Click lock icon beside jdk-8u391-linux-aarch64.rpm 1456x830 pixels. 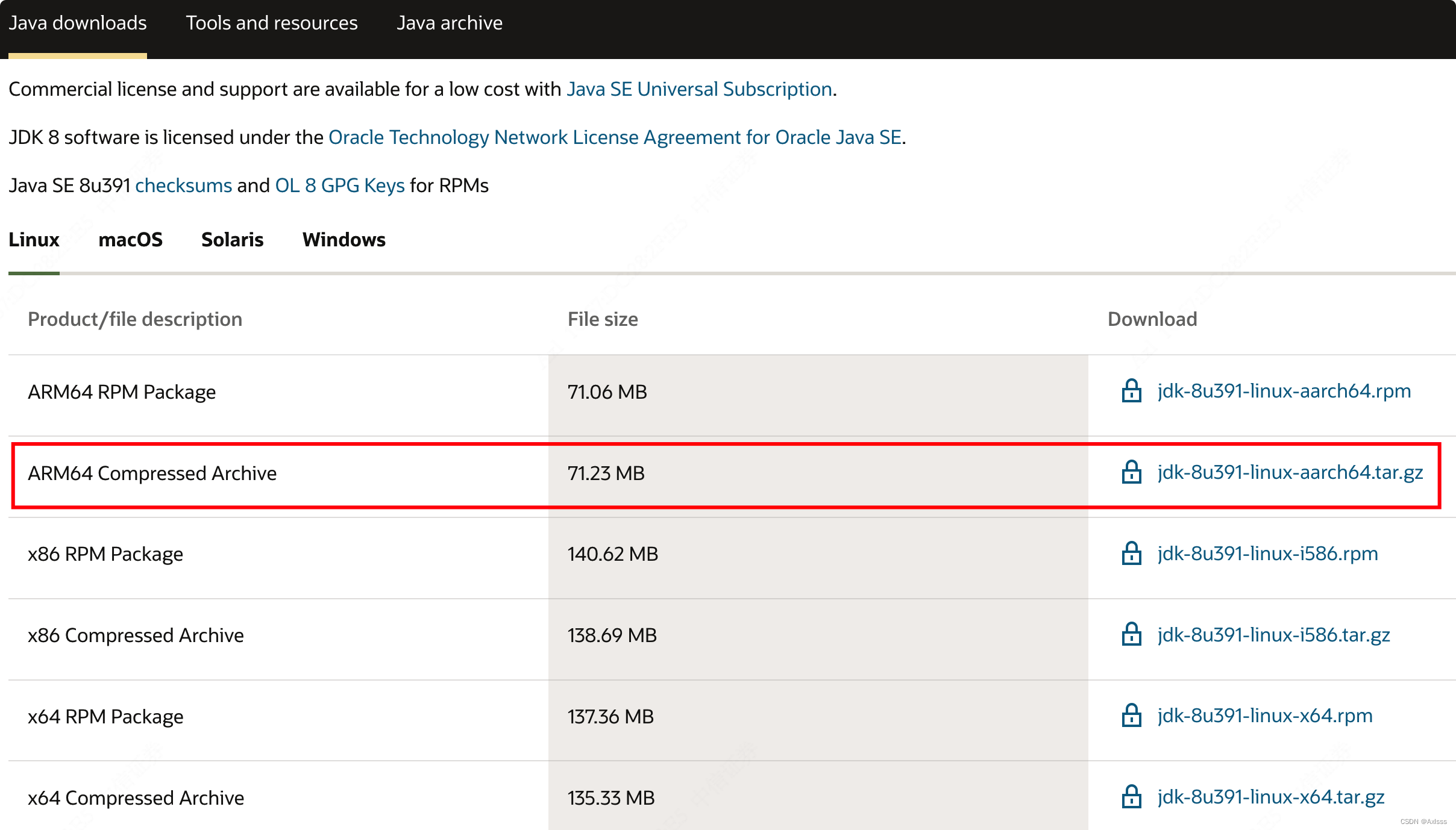coord(1131,391)
